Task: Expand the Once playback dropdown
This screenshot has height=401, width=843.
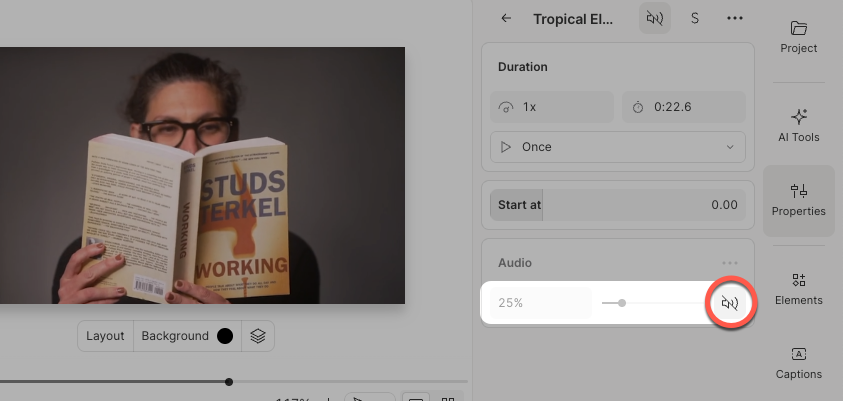Action: (x=618, y=147)
